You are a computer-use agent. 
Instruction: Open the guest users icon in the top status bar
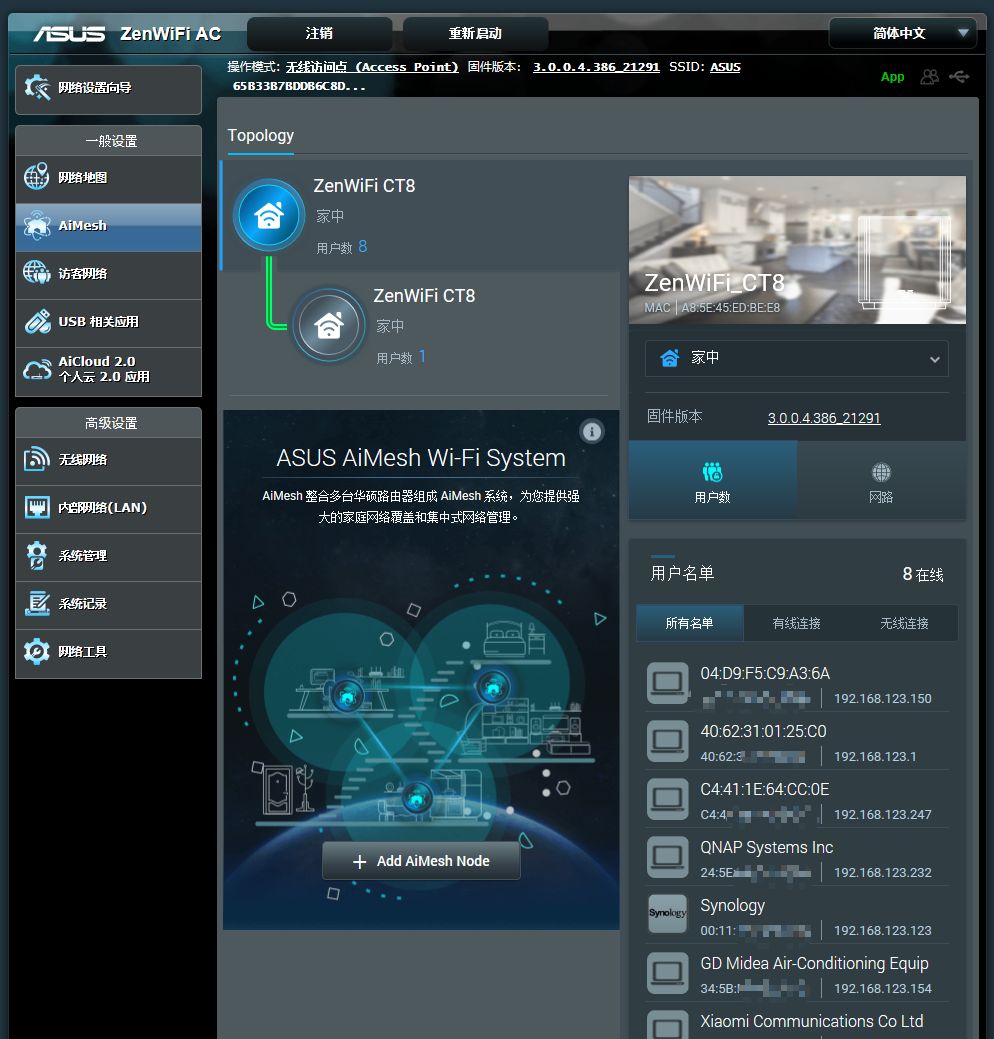[x=930, y=77]
